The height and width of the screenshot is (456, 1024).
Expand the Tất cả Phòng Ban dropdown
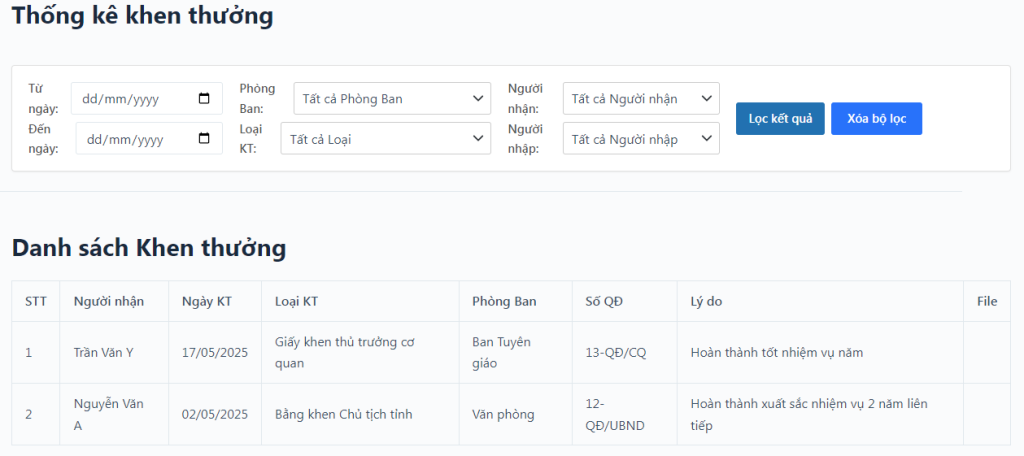coord(392,99)
